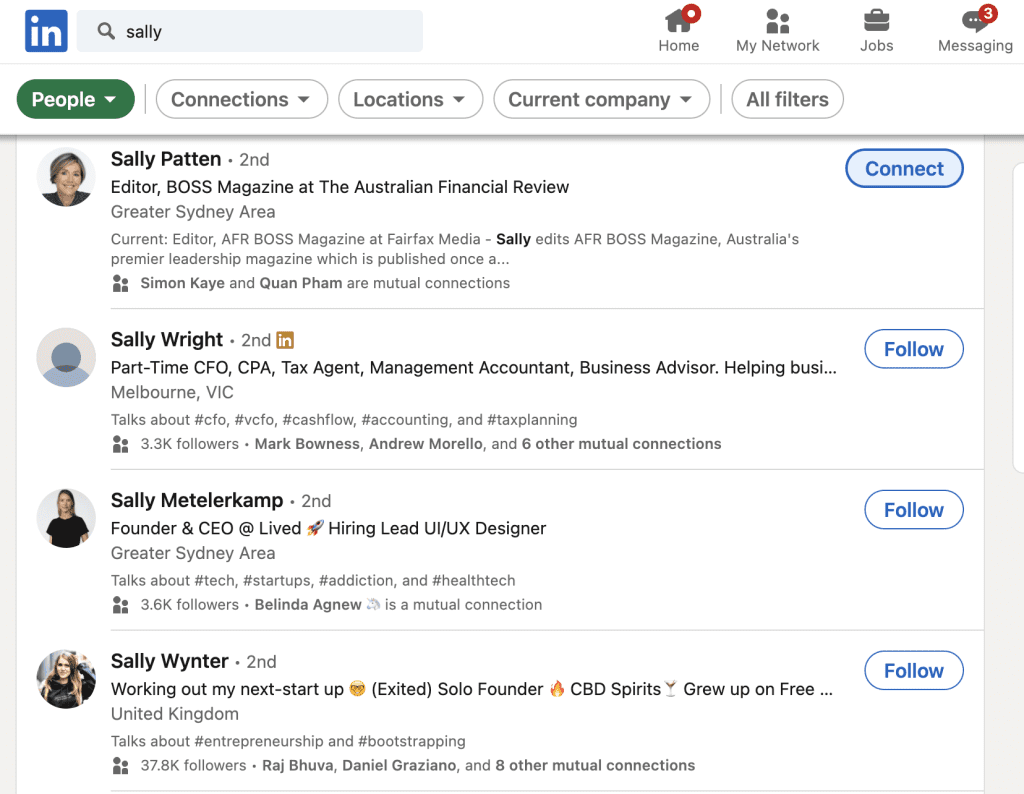
Task: Click followers icon under Sally Wright
Action: 120,444
